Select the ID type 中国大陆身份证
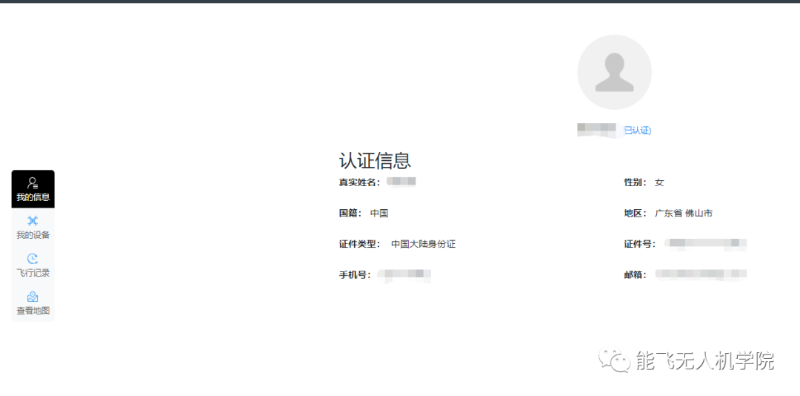This screenshot has height=396, width=800. [423, 244]
